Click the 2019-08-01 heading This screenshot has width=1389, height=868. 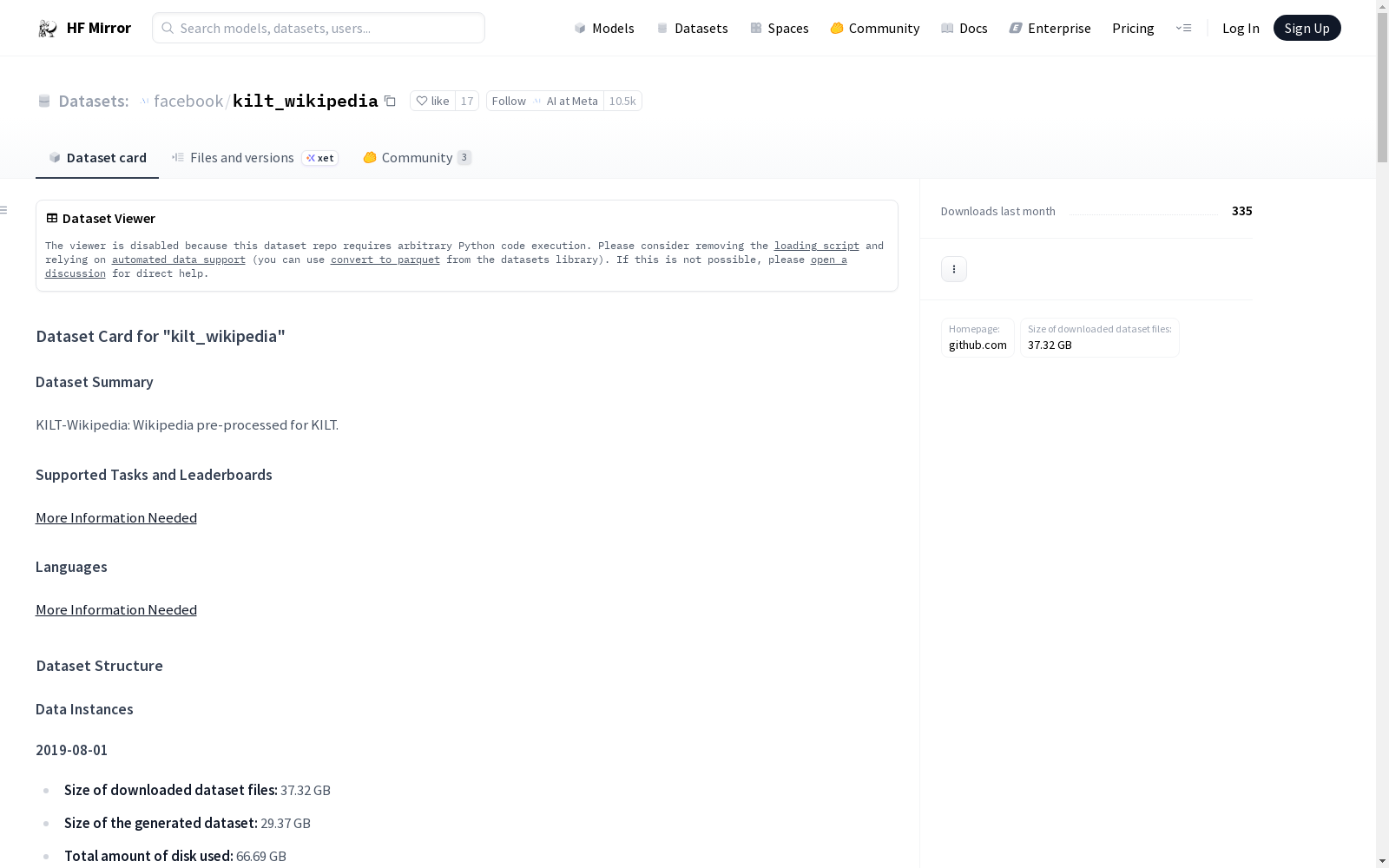(72, 750)
